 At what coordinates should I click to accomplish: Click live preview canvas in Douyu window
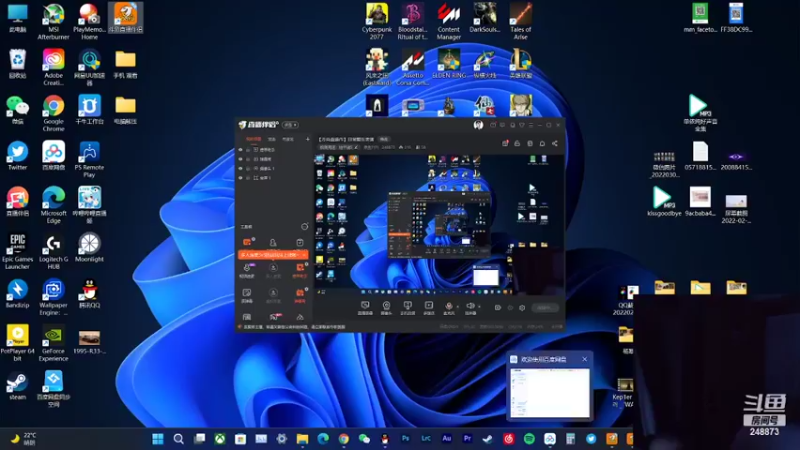(439, 225)
